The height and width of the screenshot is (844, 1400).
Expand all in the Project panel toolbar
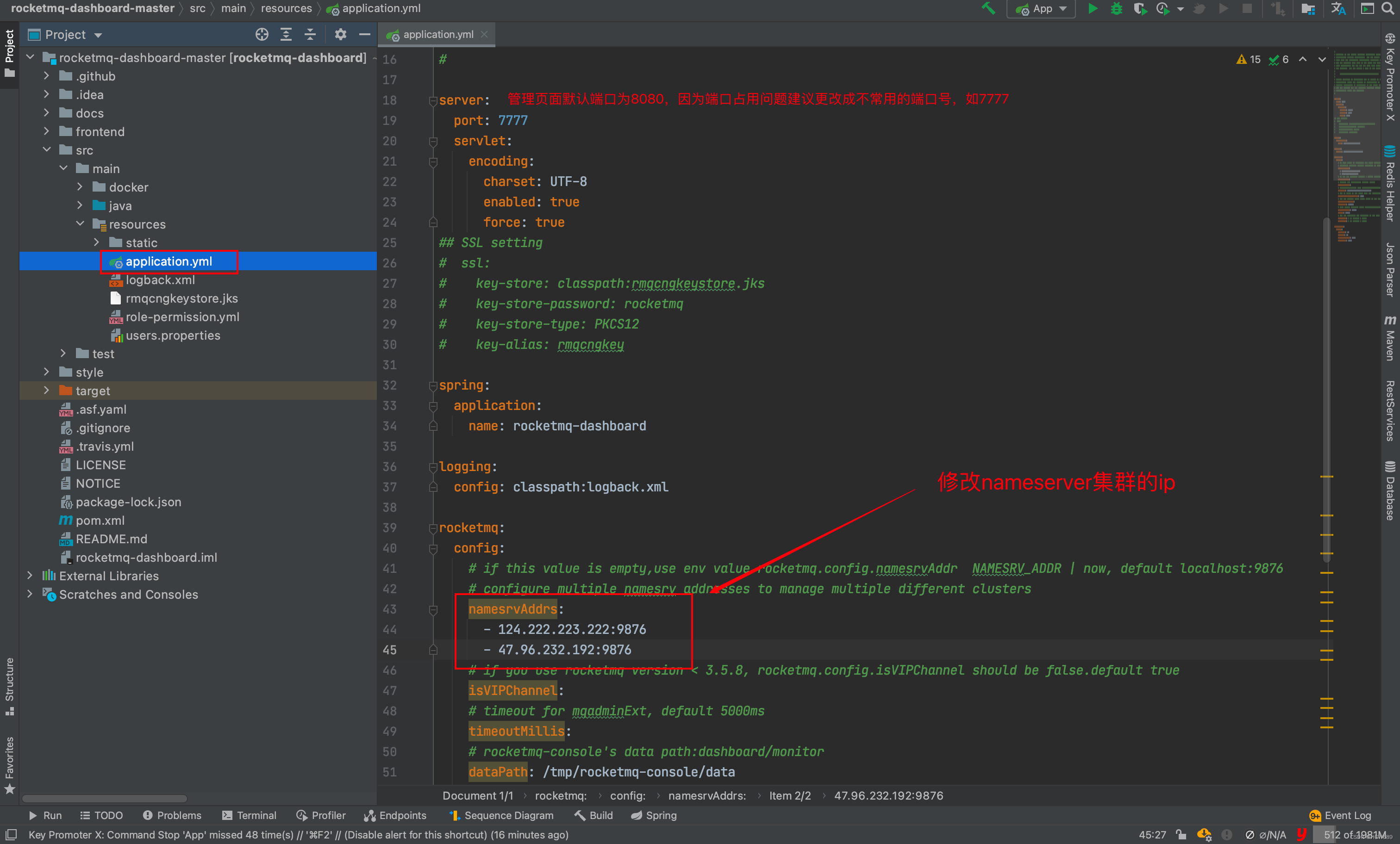point(286,35)
